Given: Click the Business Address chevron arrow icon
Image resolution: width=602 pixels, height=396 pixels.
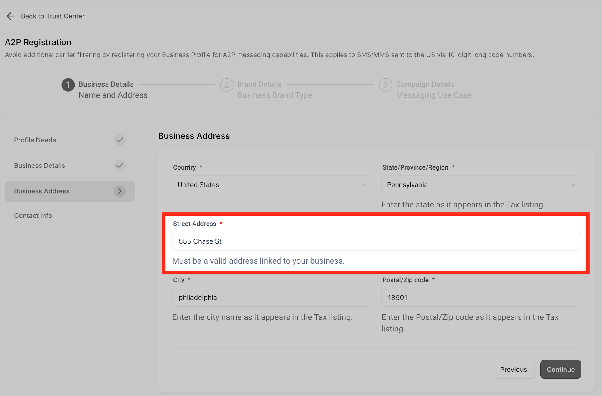Looking at the screenshot, I should click(120, 191).
